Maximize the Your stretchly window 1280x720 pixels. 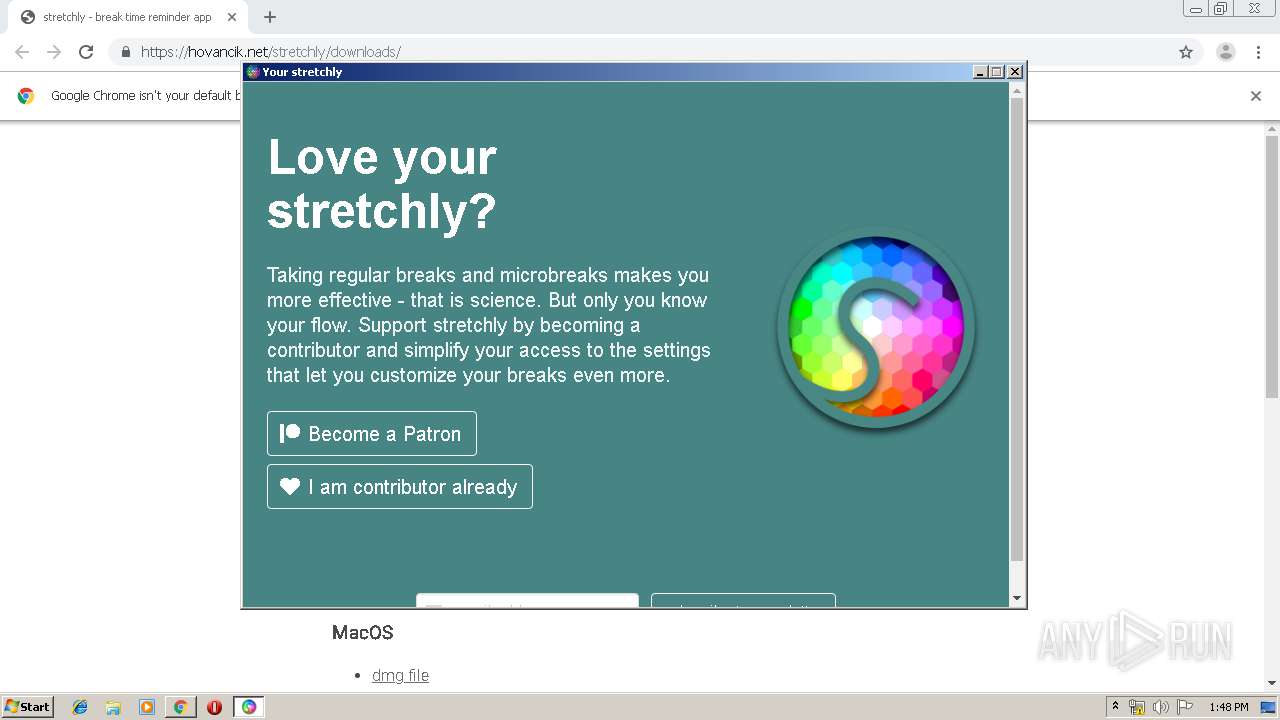pos(997,72)
